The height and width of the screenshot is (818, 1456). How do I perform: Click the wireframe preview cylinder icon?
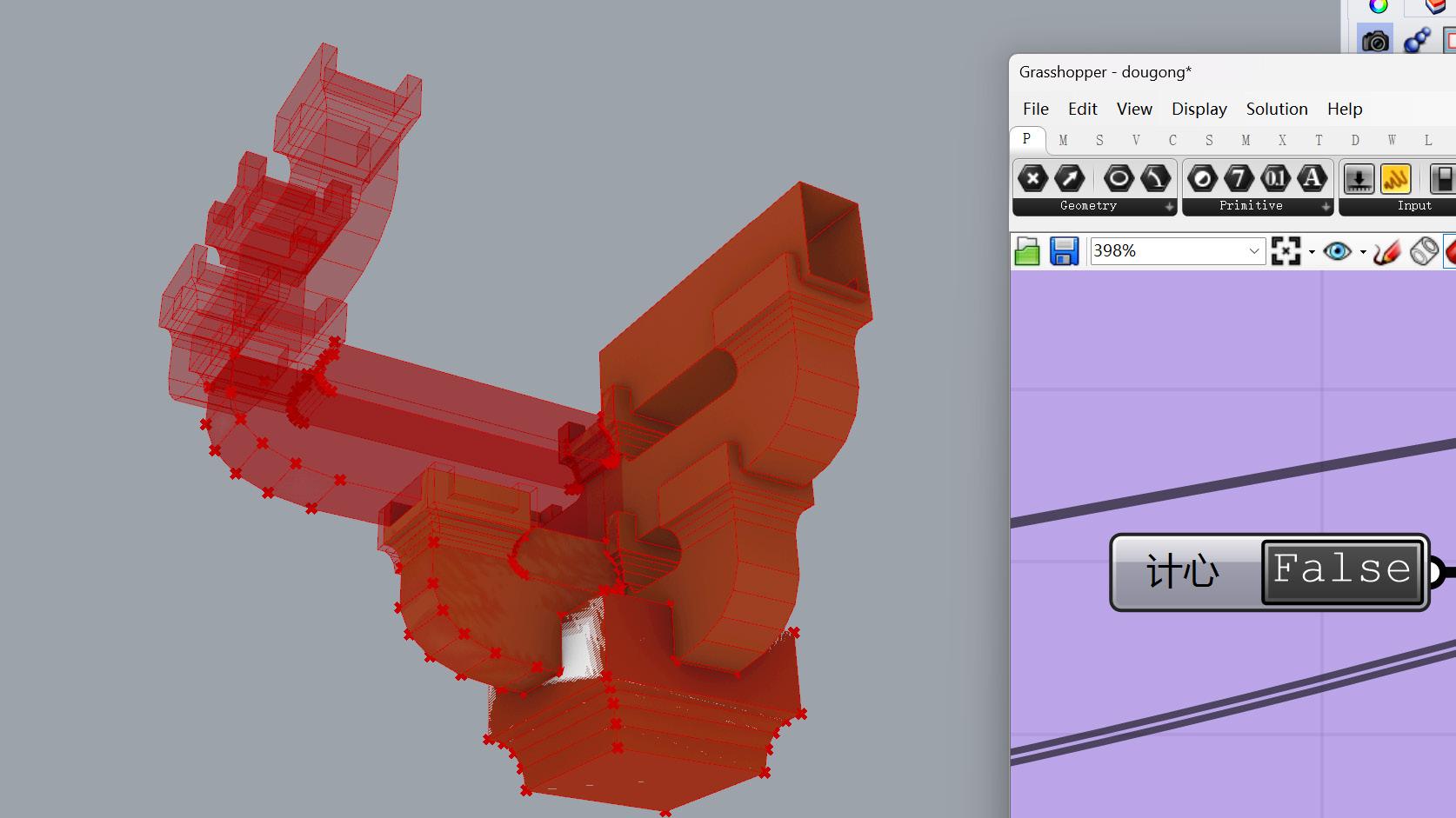[1424, 251]
